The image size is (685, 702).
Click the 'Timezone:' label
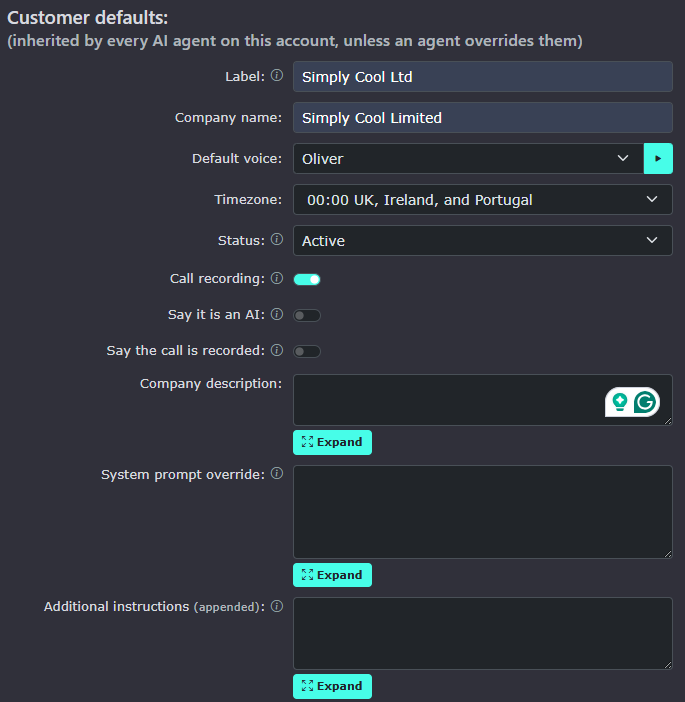click(248, 199)
